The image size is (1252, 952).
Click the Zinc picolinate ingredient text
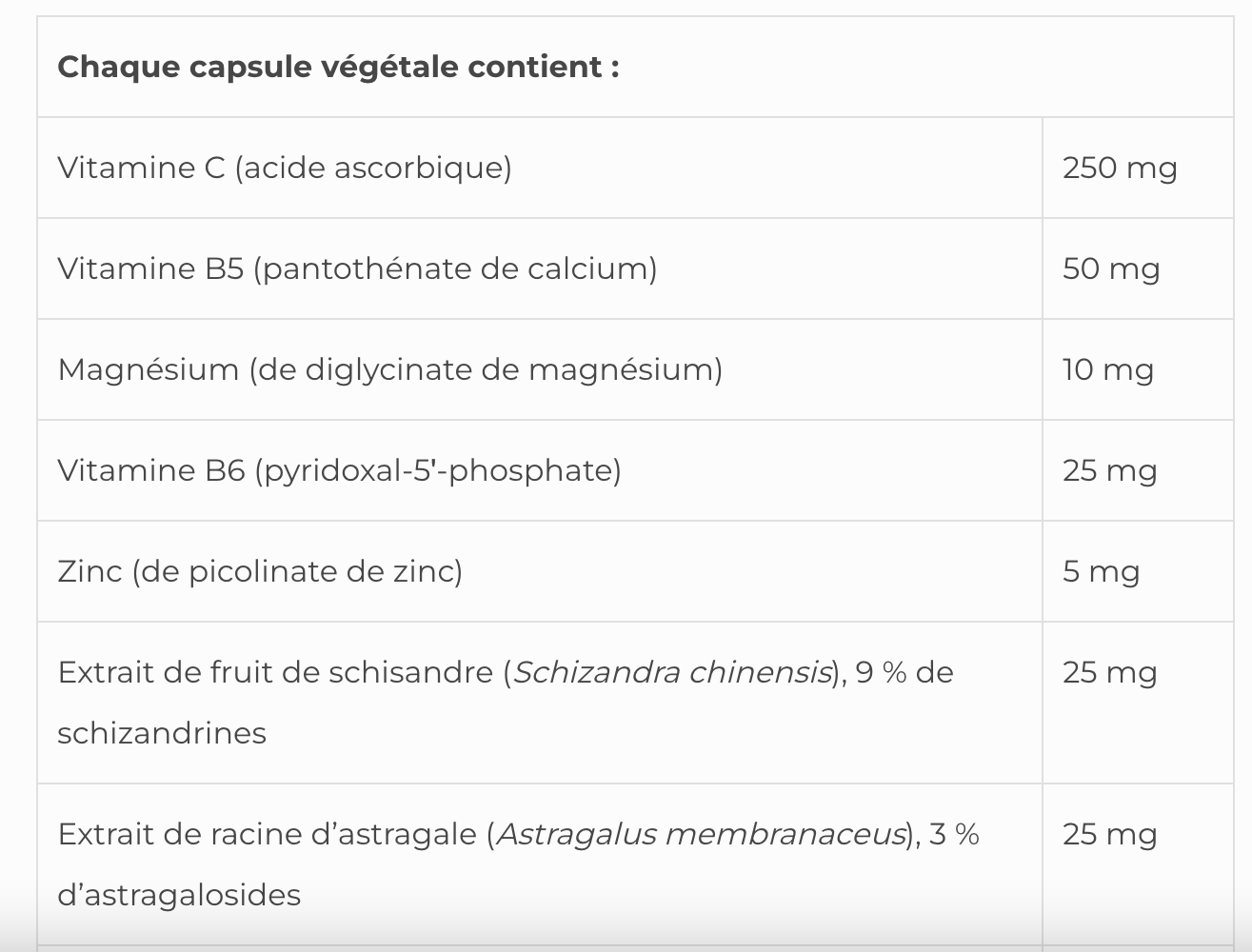[x=260, y=571]
